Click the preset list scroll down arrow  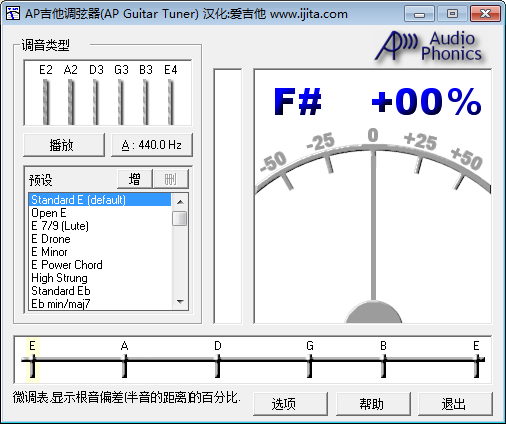(180, 302)
